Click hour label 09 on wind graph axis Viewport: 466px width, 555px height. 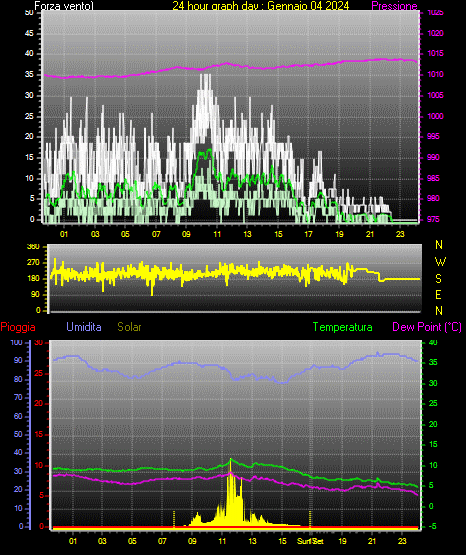186,234
